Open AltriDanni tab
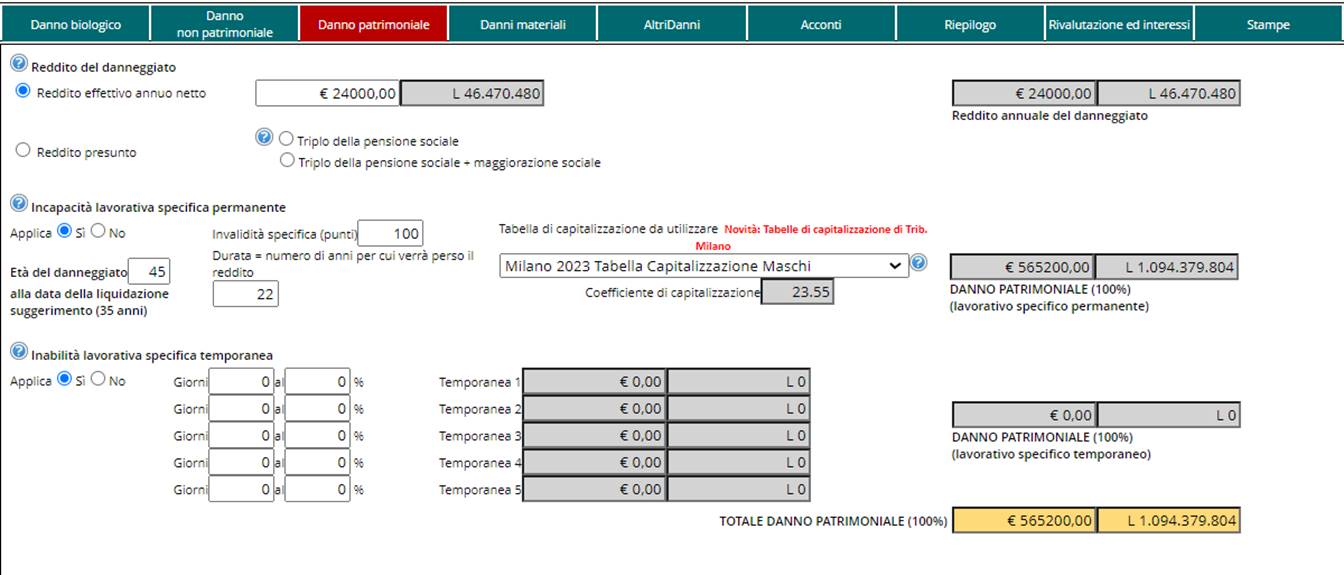This screenshot has height=575, width=1344. (671, 25)
